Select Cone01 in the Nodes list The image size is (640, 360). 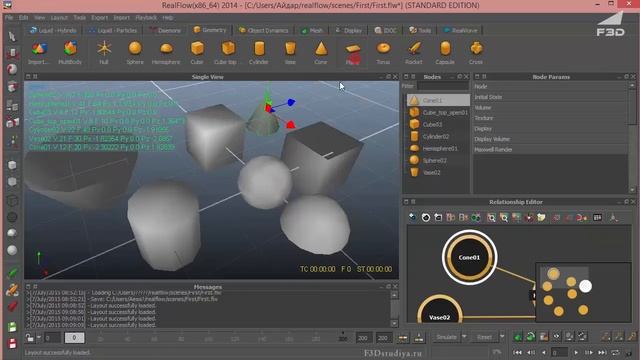[438, 100]
